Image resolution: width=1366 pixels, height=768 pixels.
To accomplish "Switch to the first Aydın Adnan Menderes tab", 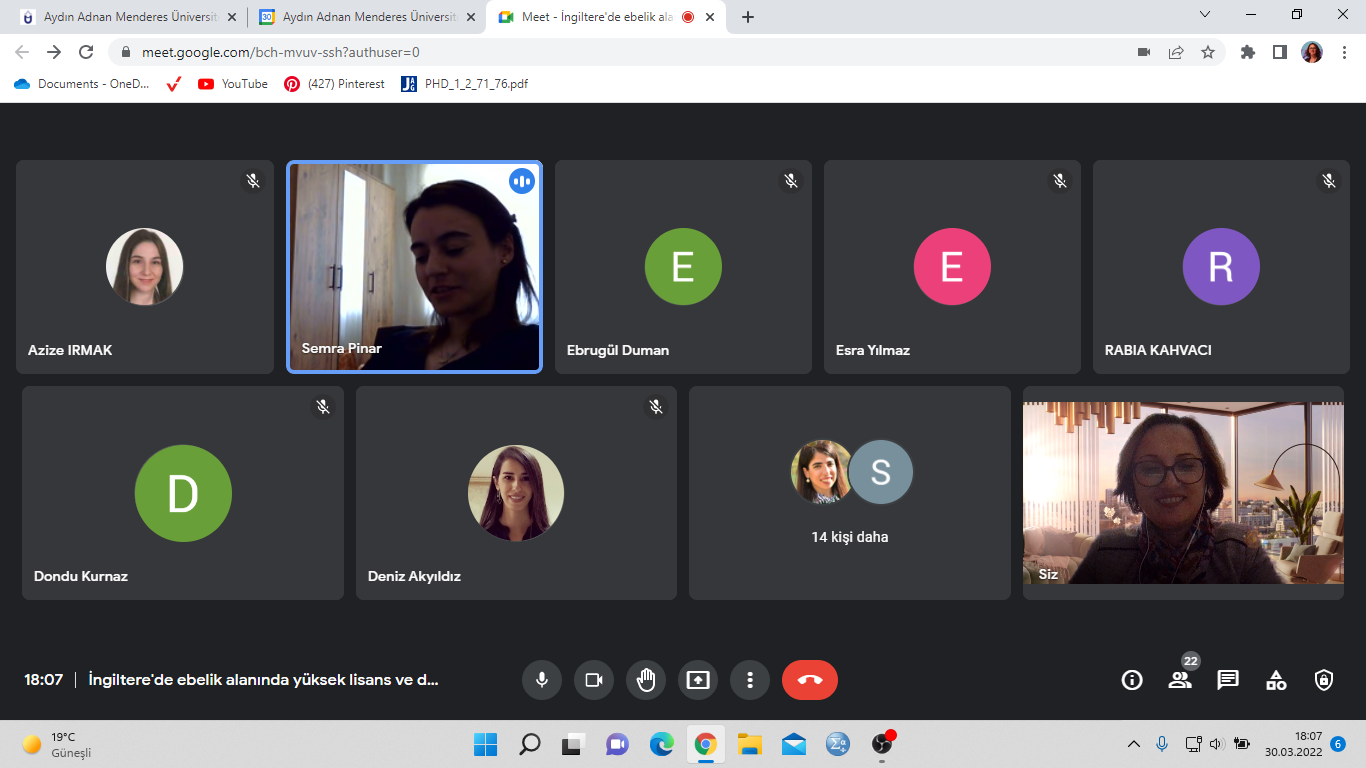I will click(120, 17).
